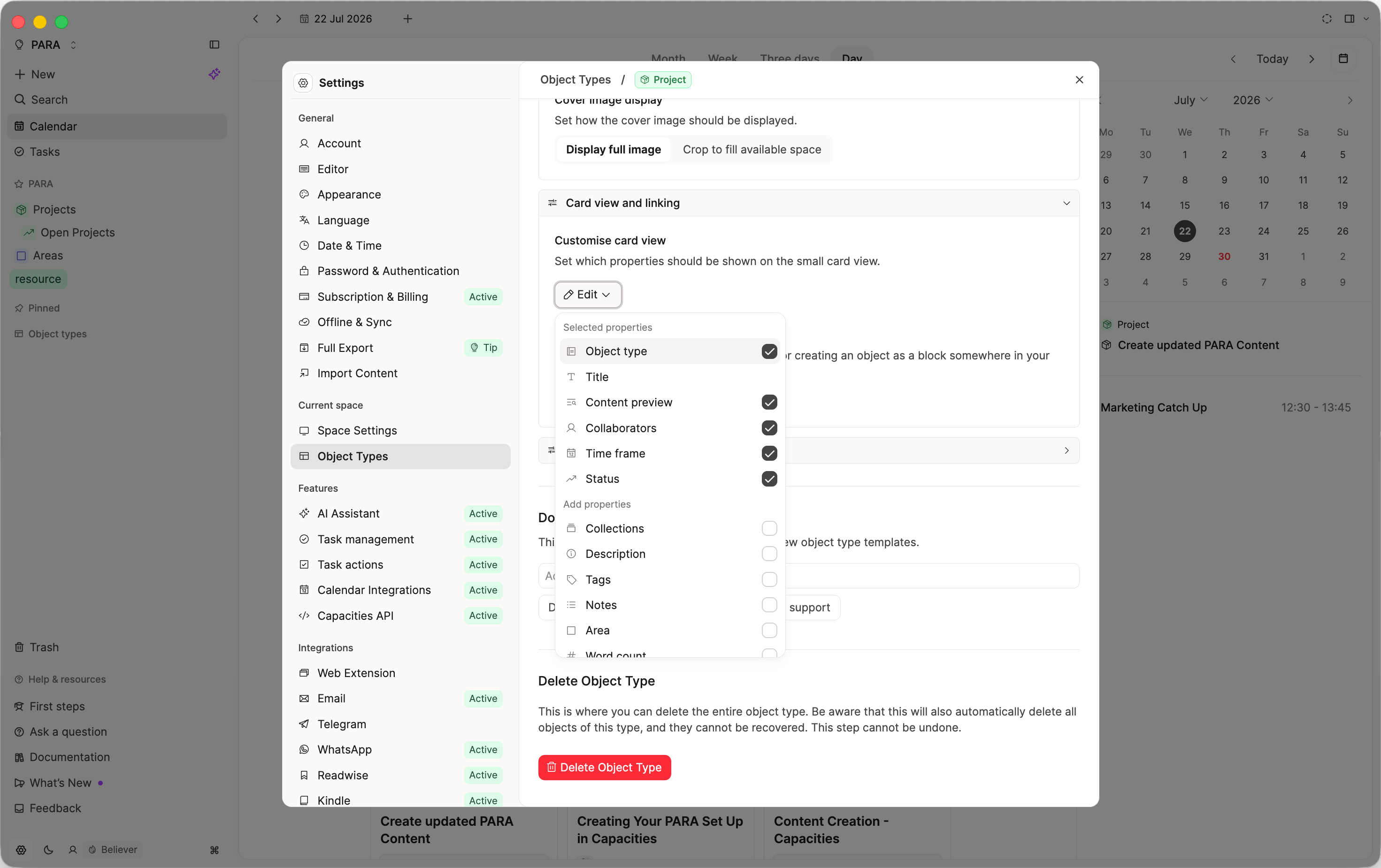
Task: Open Create updated PARA Content project
Action: (1197, 344)
